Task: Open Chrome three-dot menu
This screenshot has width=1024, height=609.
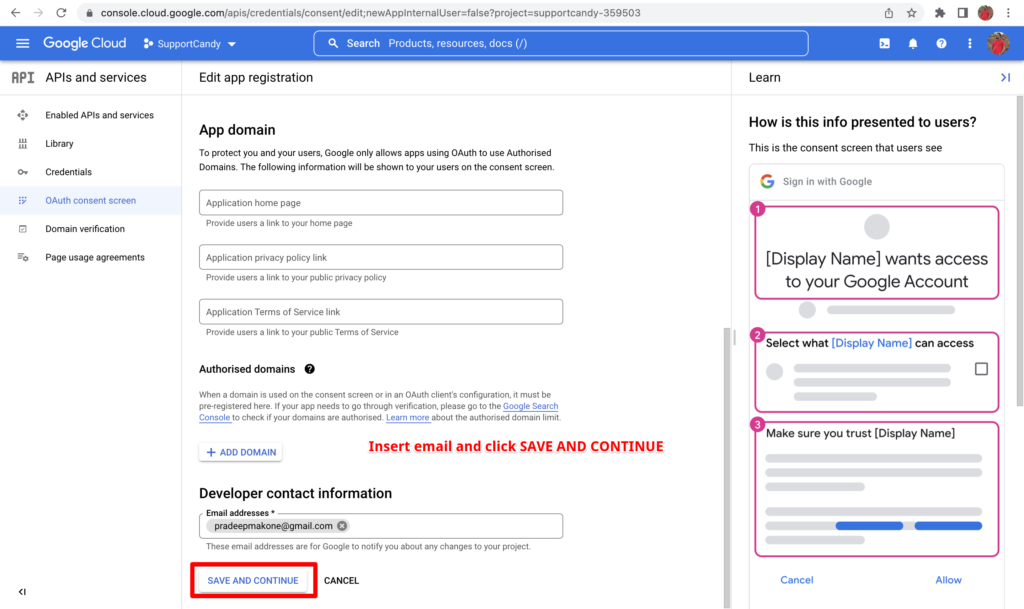Action: (1008, 12)
